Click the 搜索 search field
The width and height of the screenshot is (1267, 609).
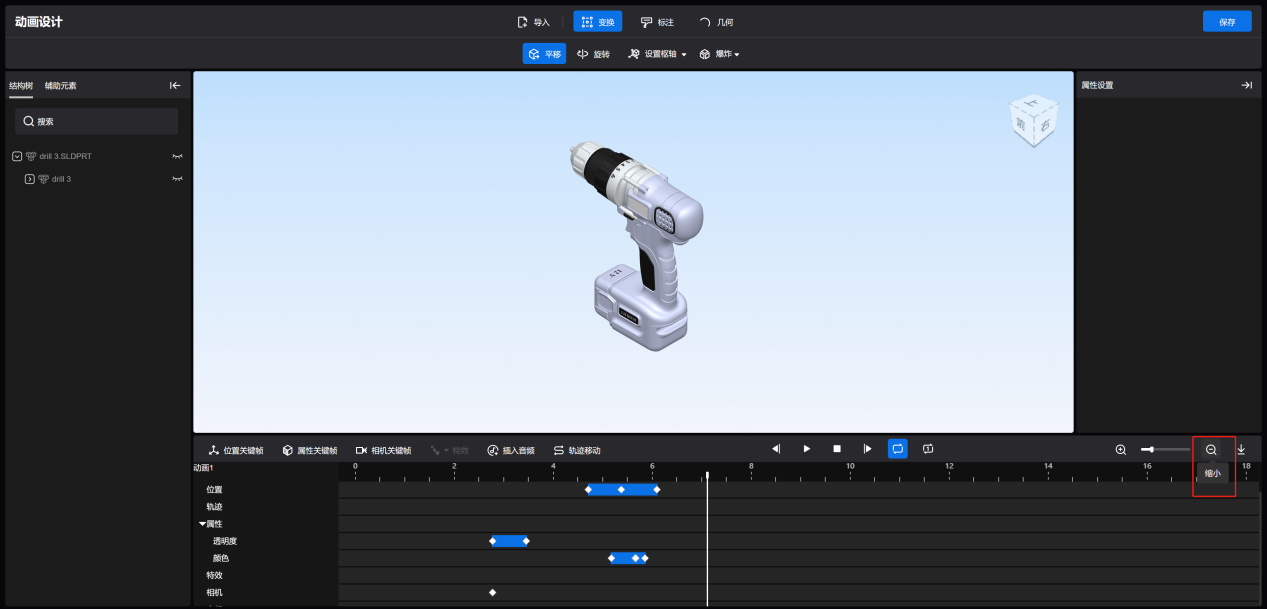(x=96, y=121)
